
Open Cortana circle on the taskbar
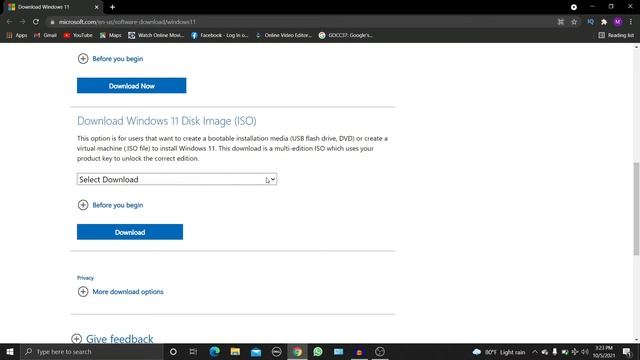(173, 351)
